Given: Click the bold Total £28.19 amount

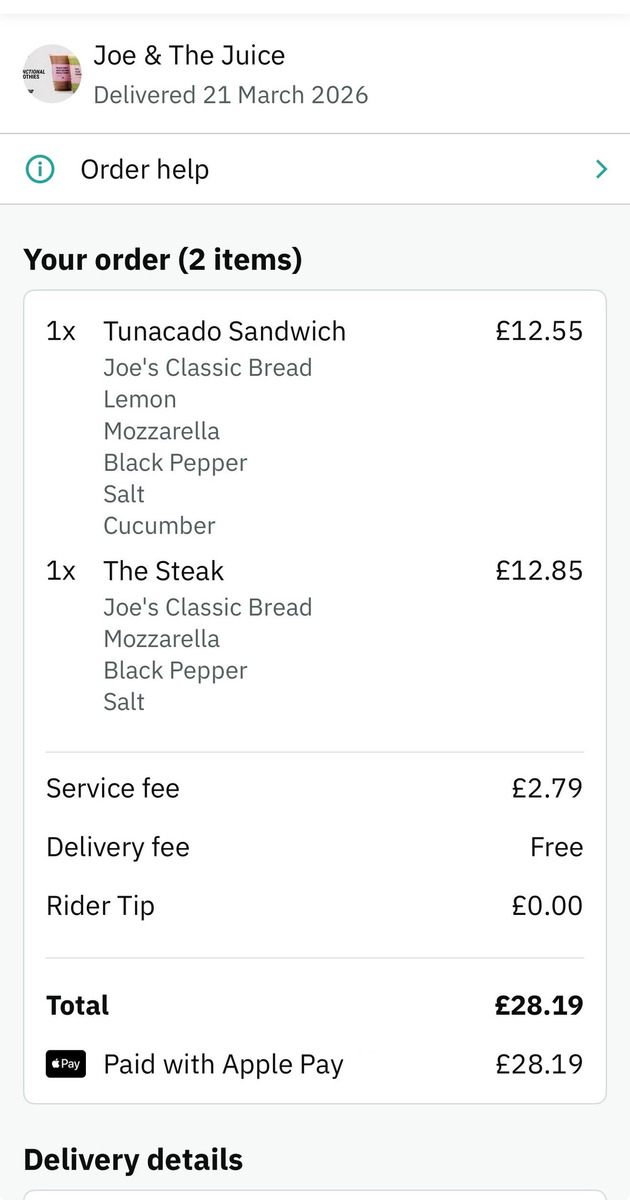Looking at the screenshot, I should click(x=539, y=1005).
